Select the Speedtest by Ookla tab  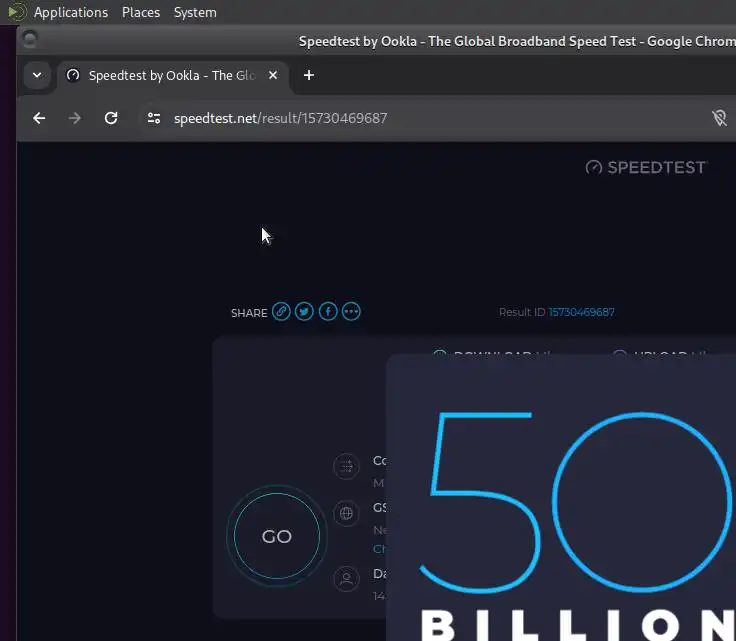[x=172, y=75]
